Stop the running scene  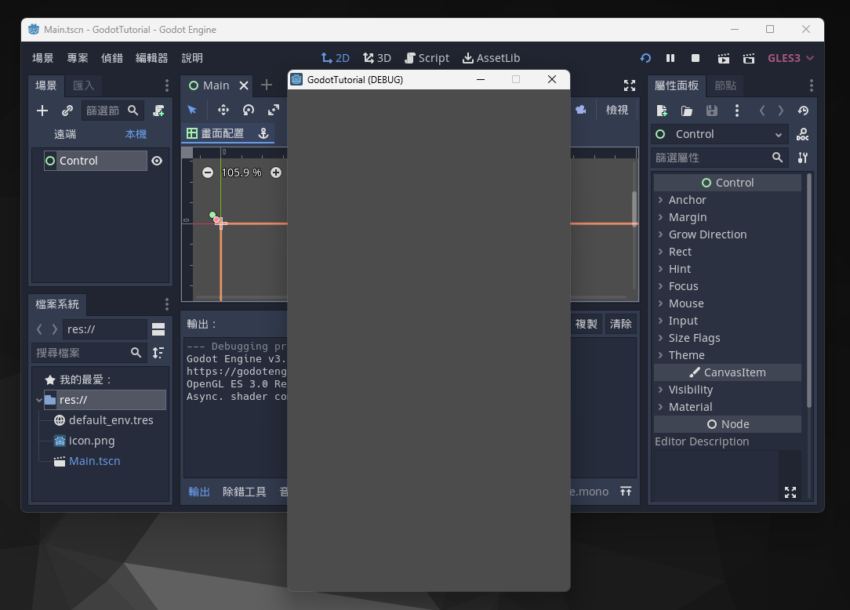pos(696,58)
